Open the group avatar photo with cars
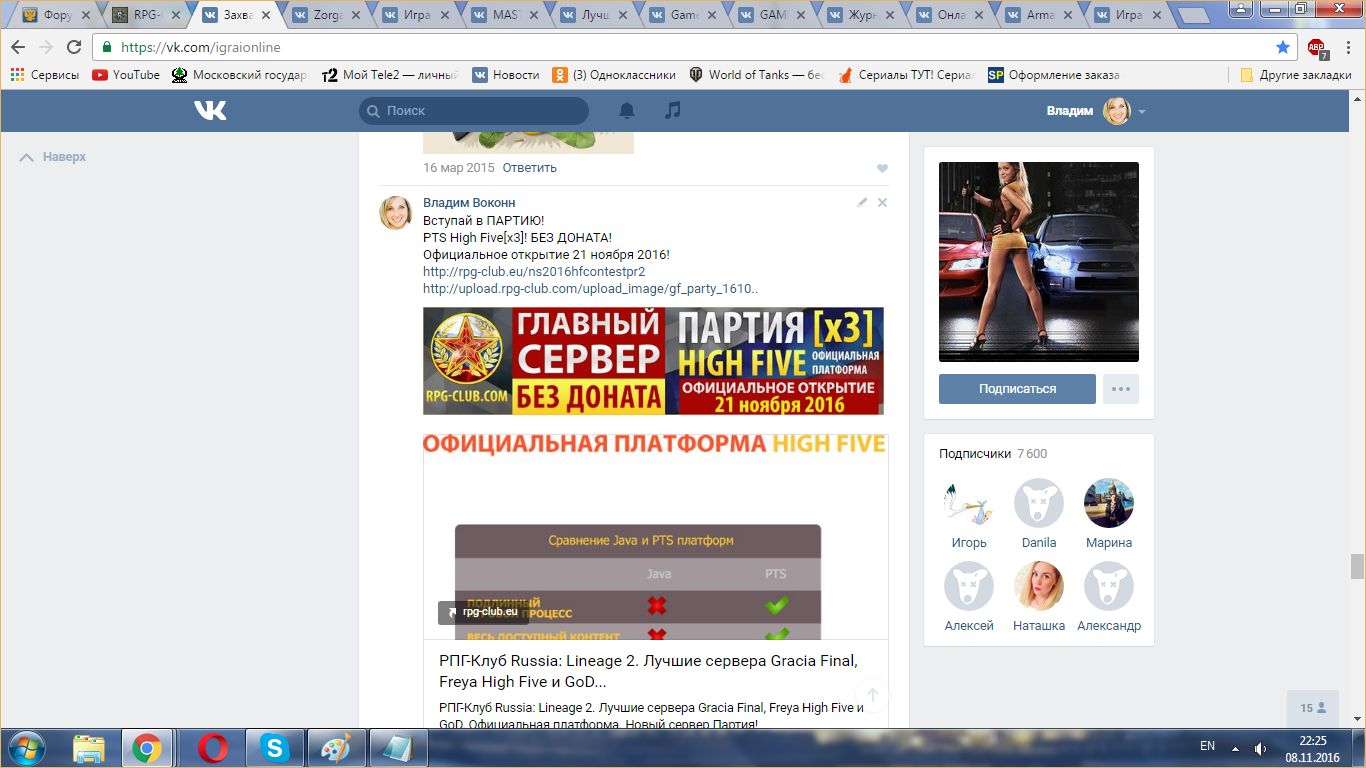This screenshot has height=768, width=1366. point(1039,262)
